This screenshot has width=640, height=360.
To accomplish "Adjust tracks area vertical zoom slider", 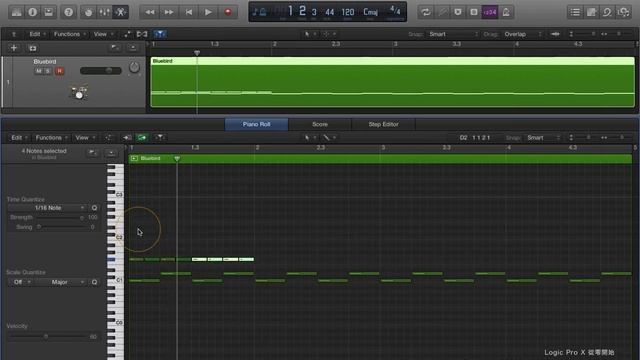I will coord(583,34).
